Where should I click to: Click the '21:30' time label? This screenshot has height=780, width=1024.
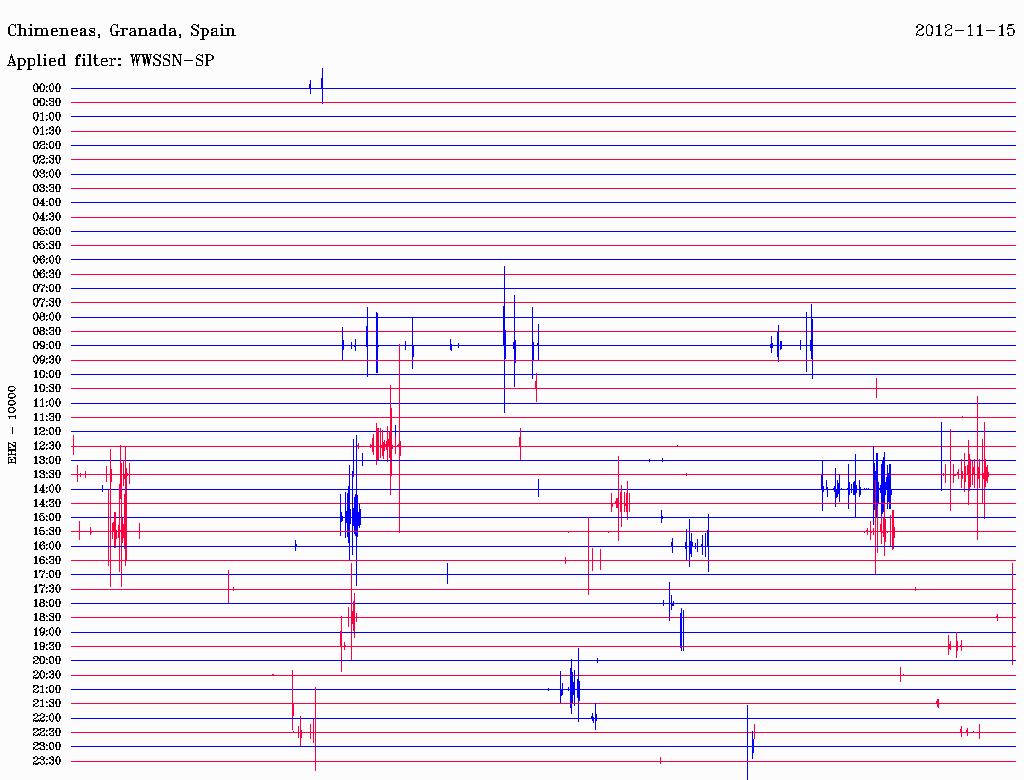coord(47,704)
